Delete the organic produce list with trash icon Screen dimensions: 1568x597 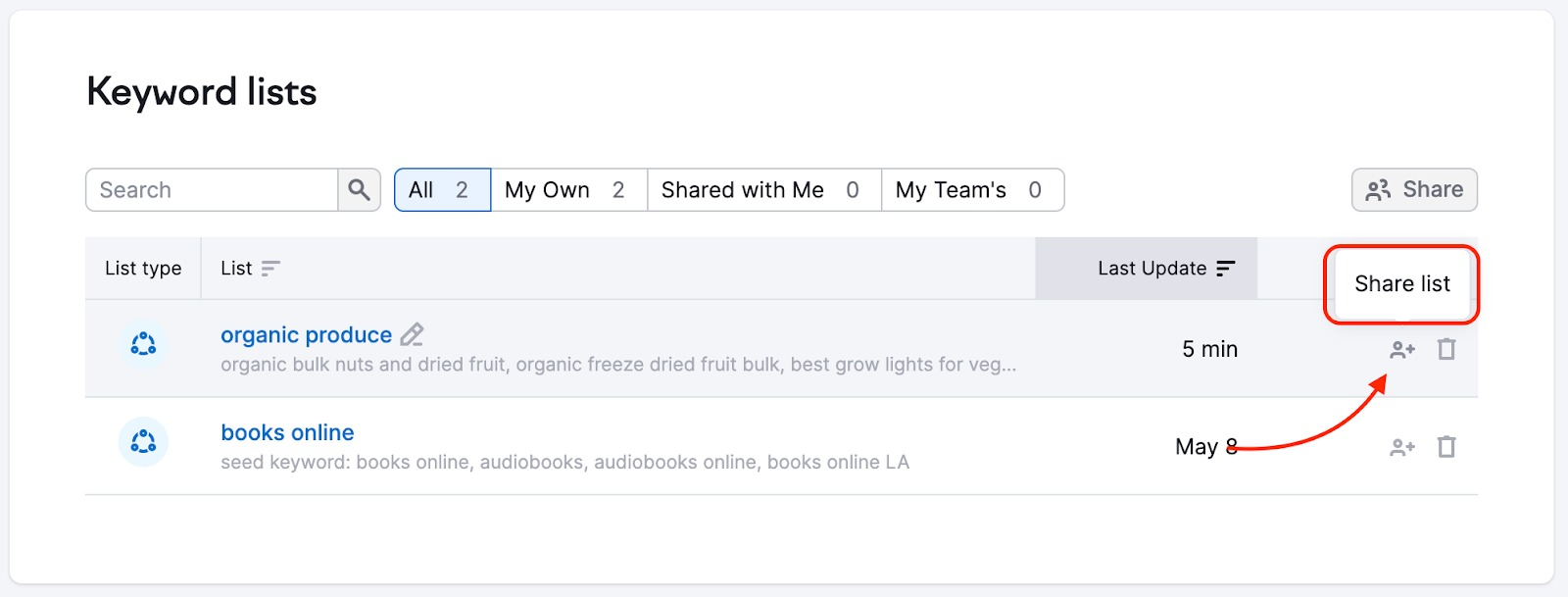[1447, 349]
